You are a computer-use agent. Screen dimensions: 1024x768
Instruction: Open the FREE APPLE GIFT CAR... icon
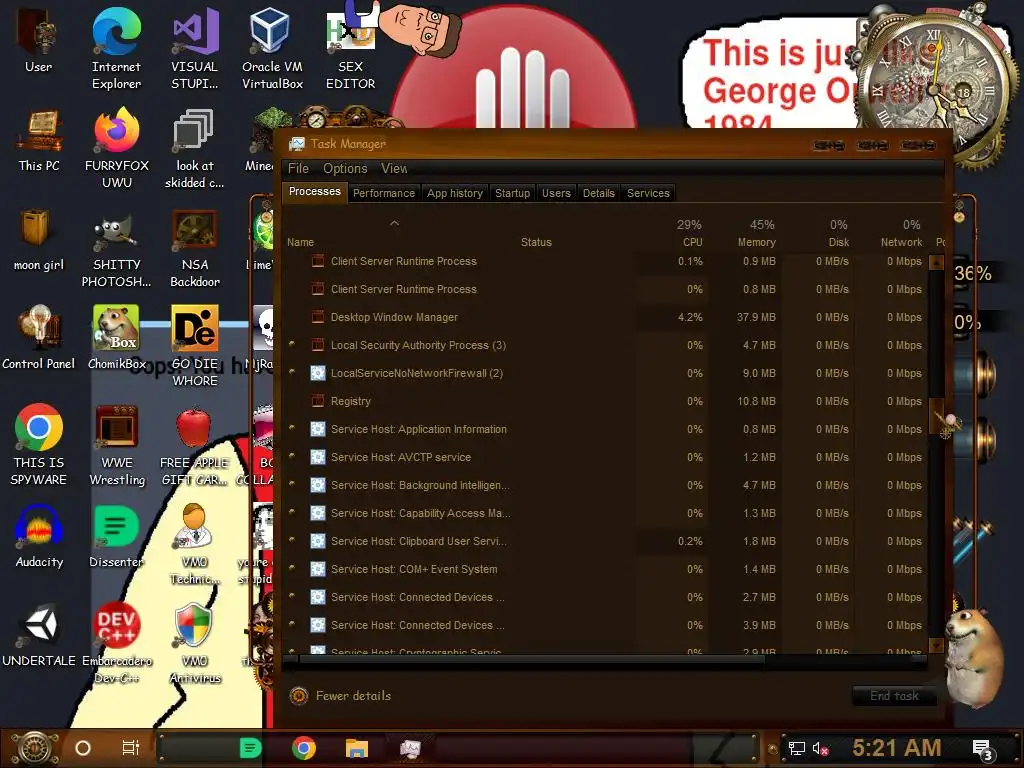(x=195, y=445)
